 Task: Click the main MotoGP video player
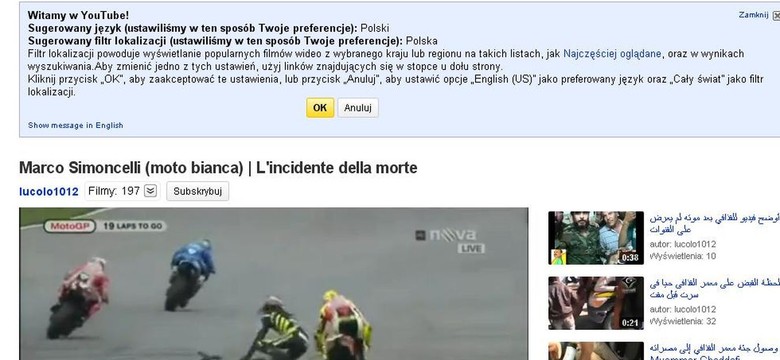point(274,283)
